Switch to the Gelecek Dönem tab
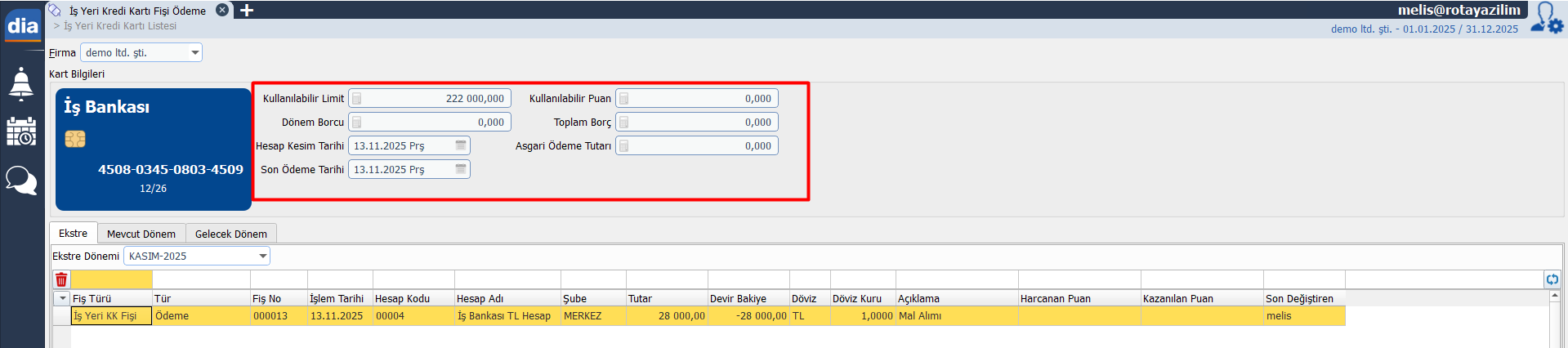Image resolution: width=1568 pixels, height=348 pixels. point(230,234)
